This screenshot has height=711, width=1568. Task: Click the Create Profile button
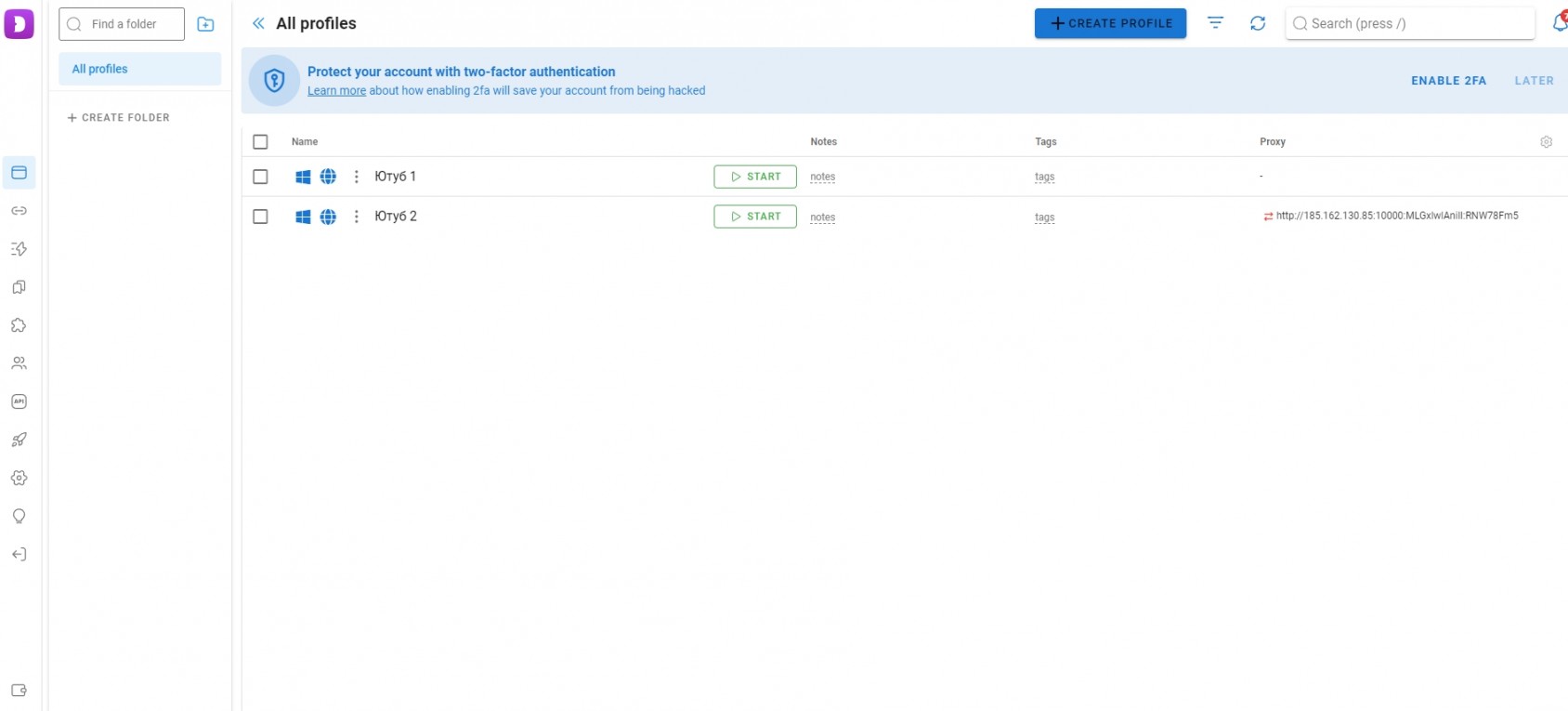coord(1110,23)
